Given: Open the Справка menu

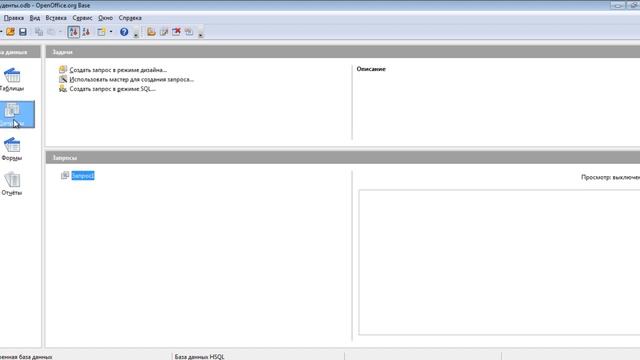Looking at the screenshot, I should (130, 18).
